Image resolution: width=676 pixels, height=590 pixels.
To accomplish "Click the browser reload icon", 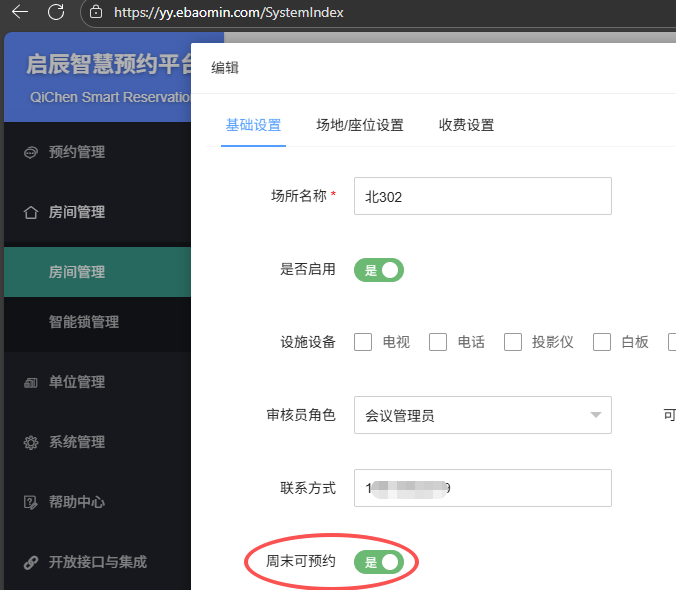I will (x=56, y=13).
